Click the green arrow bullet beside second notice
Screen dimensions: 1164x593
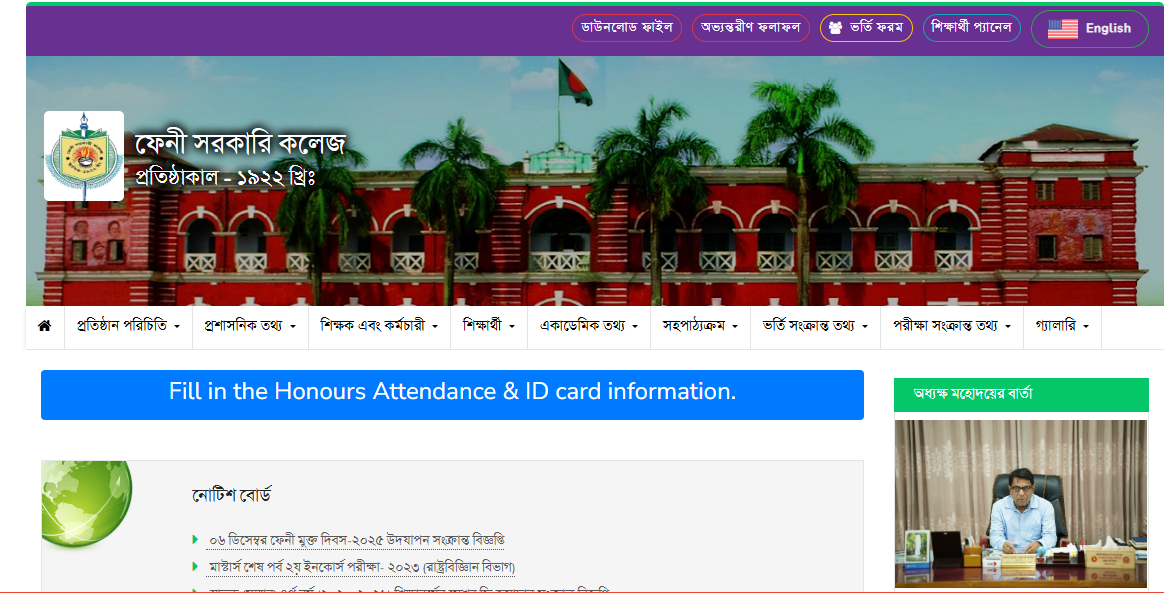195,567
